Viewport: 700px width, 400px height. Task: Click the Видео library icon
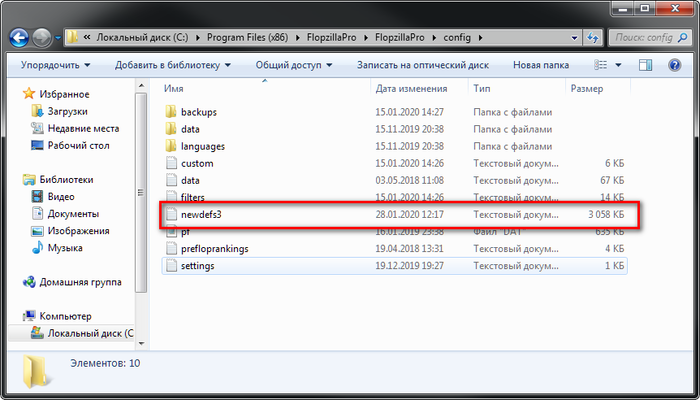pyautogui.click(x=37, y=197)
